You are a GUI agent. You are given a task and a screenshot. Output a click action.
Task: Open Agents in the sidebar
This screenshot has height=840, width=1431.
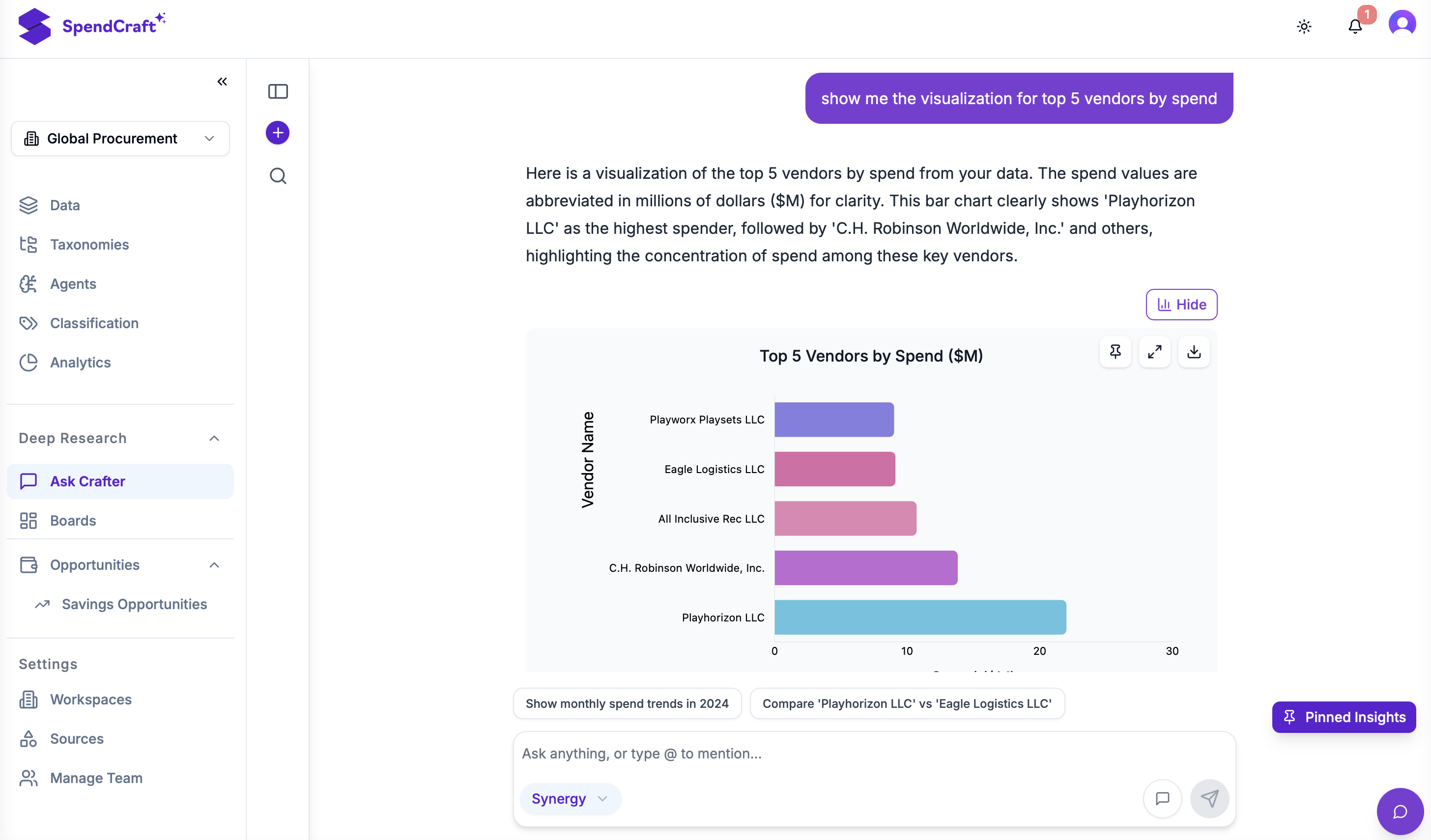tap(120, 283)
